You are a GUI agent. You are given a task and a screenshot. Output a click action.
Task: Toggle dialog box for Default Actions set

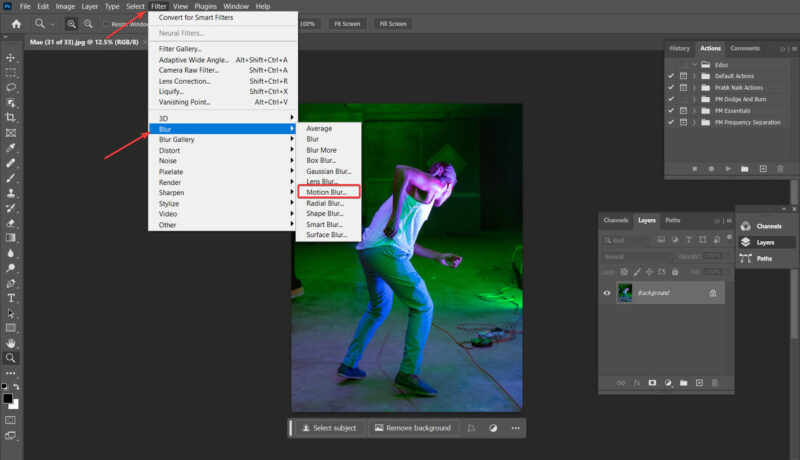pyautogui.click(x=683, y=76)
